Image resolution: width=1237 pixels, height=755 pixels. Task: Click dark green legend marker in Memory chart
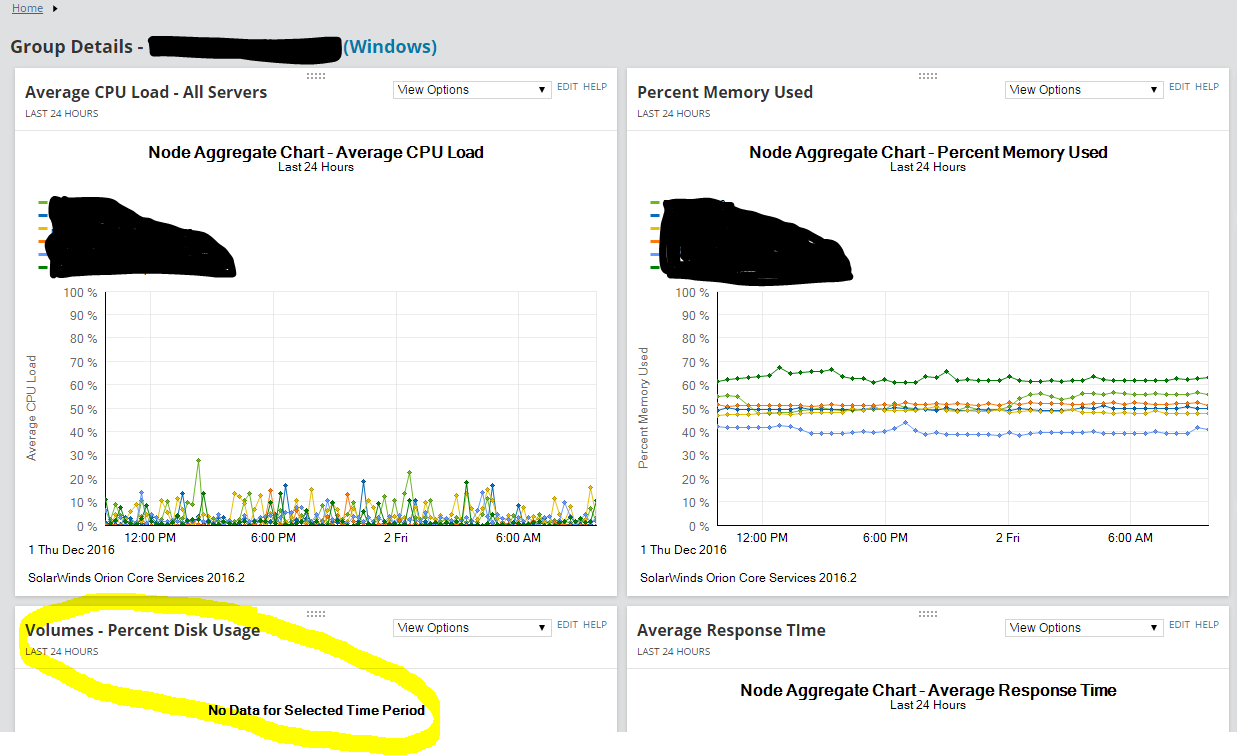pos(655,268)
